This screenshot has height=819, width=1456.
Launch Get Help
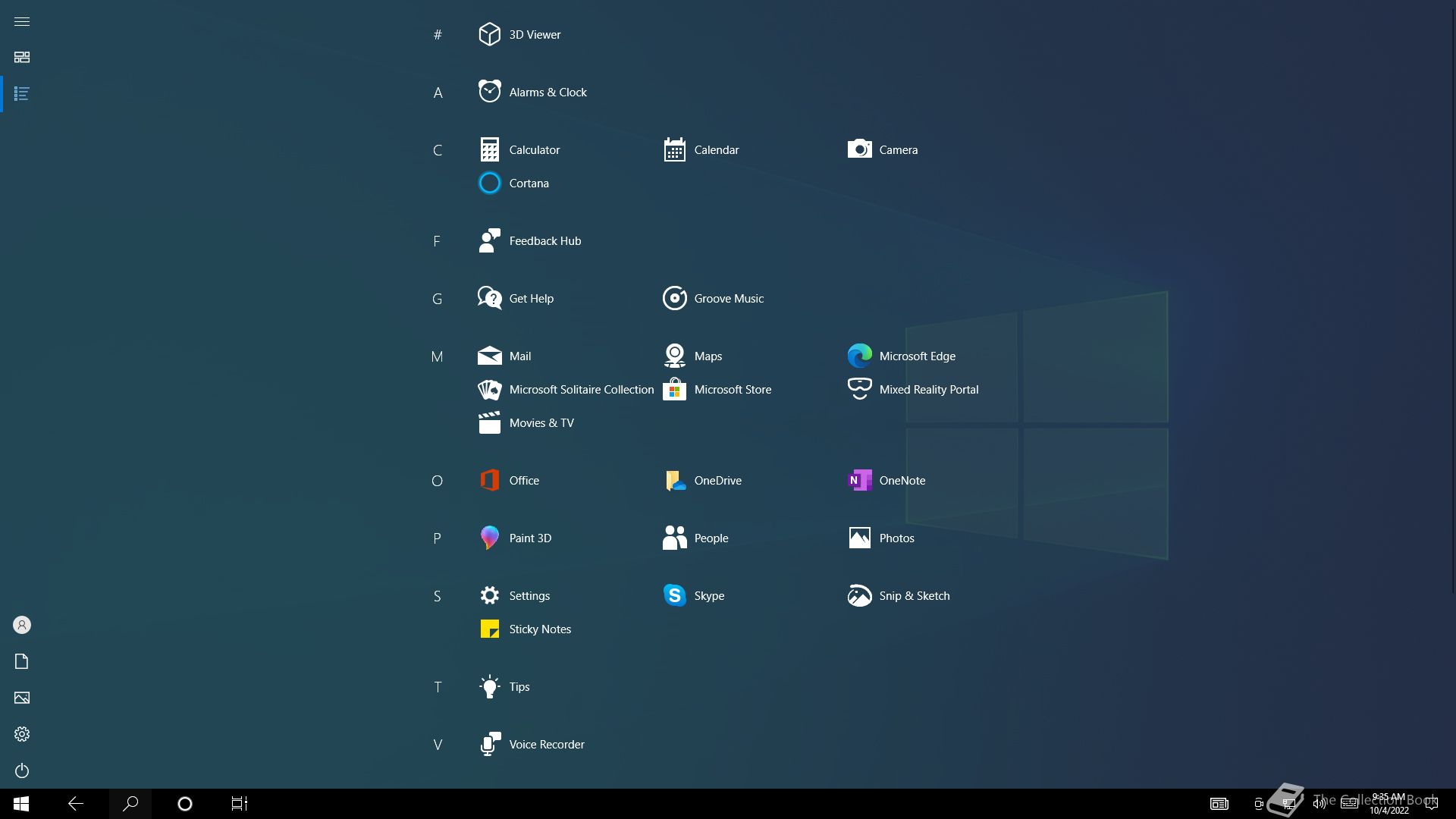(x=516, y=299)
